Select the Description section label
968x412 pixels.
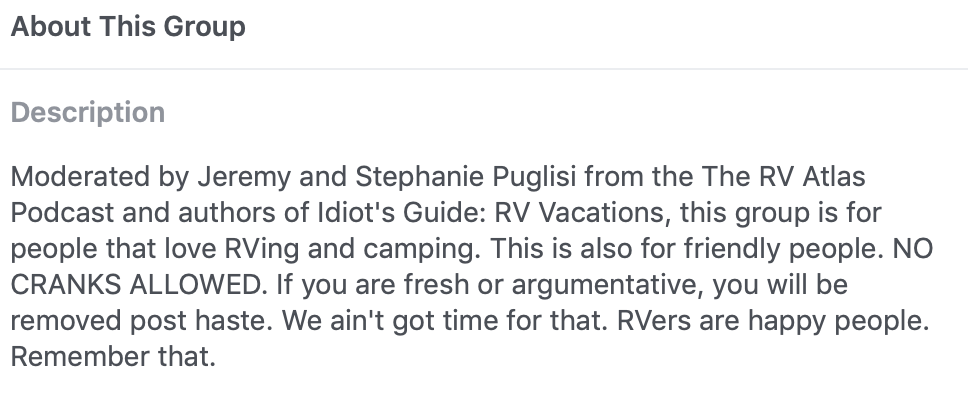point(88,112)
